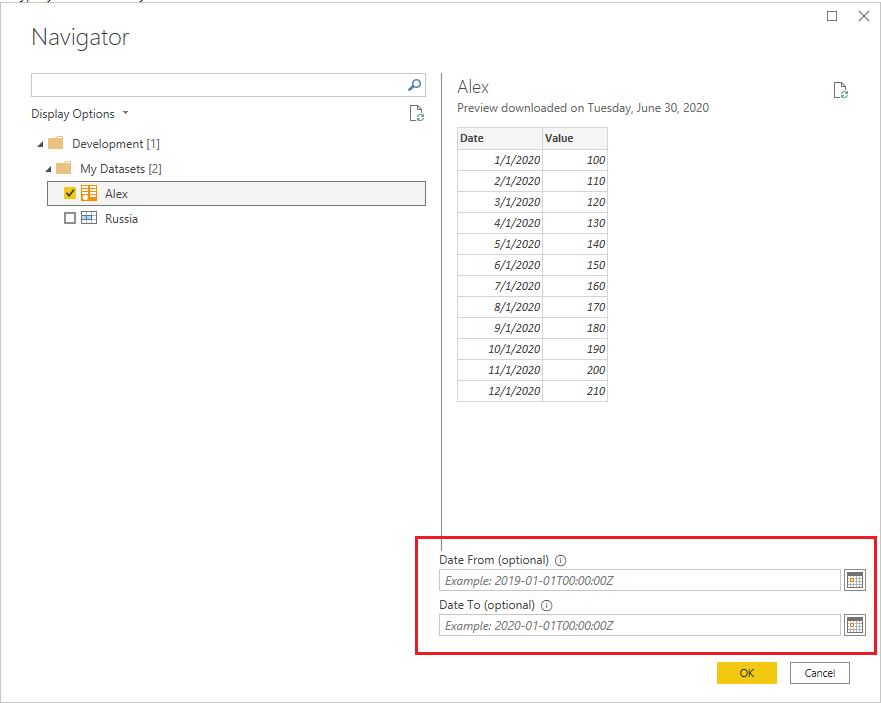This screenshot has width=881, height=703.
Task: Select the 8/1/2020 date cell
Action: point(500,307)
